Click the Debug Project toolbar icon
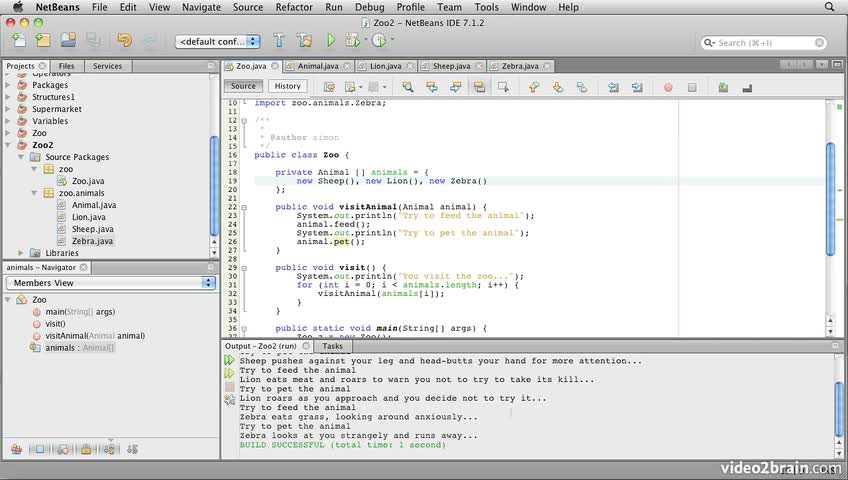Screen dimensions: 848x480 pyautogui.click(x=353, y=41)
